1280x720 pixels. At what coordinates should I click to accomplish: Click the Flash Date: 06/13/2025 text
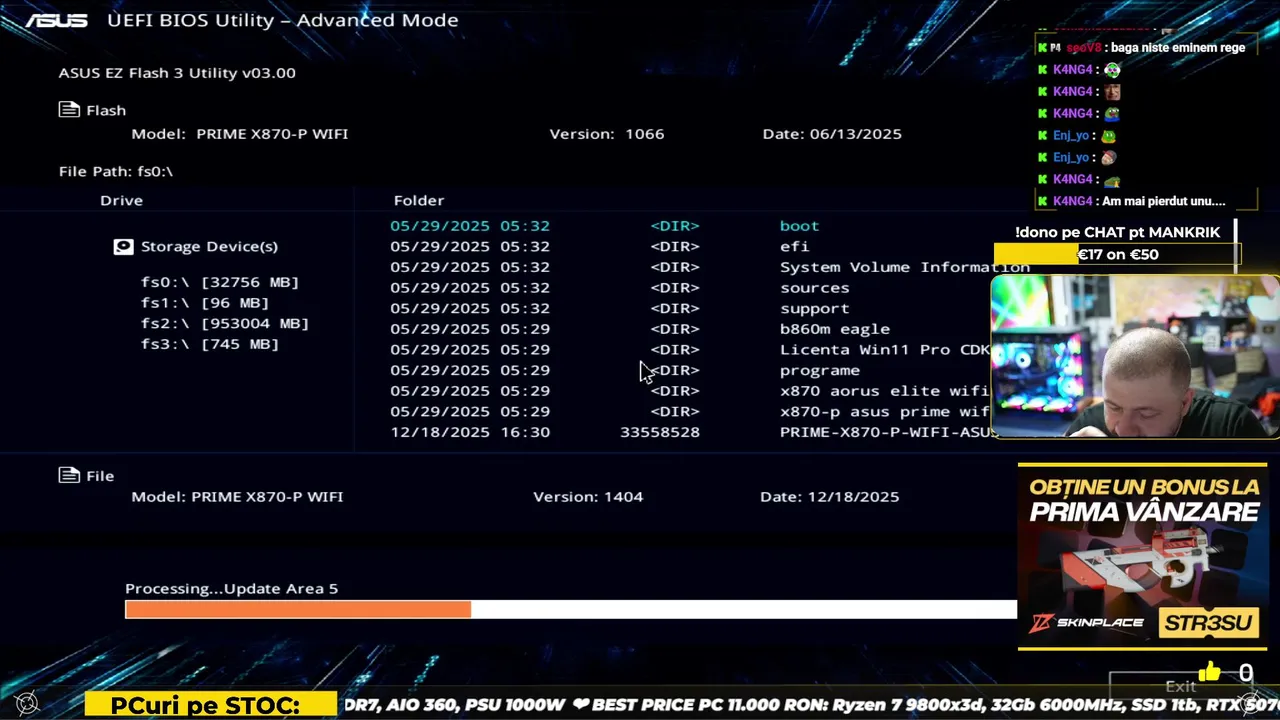pos(832,134)
